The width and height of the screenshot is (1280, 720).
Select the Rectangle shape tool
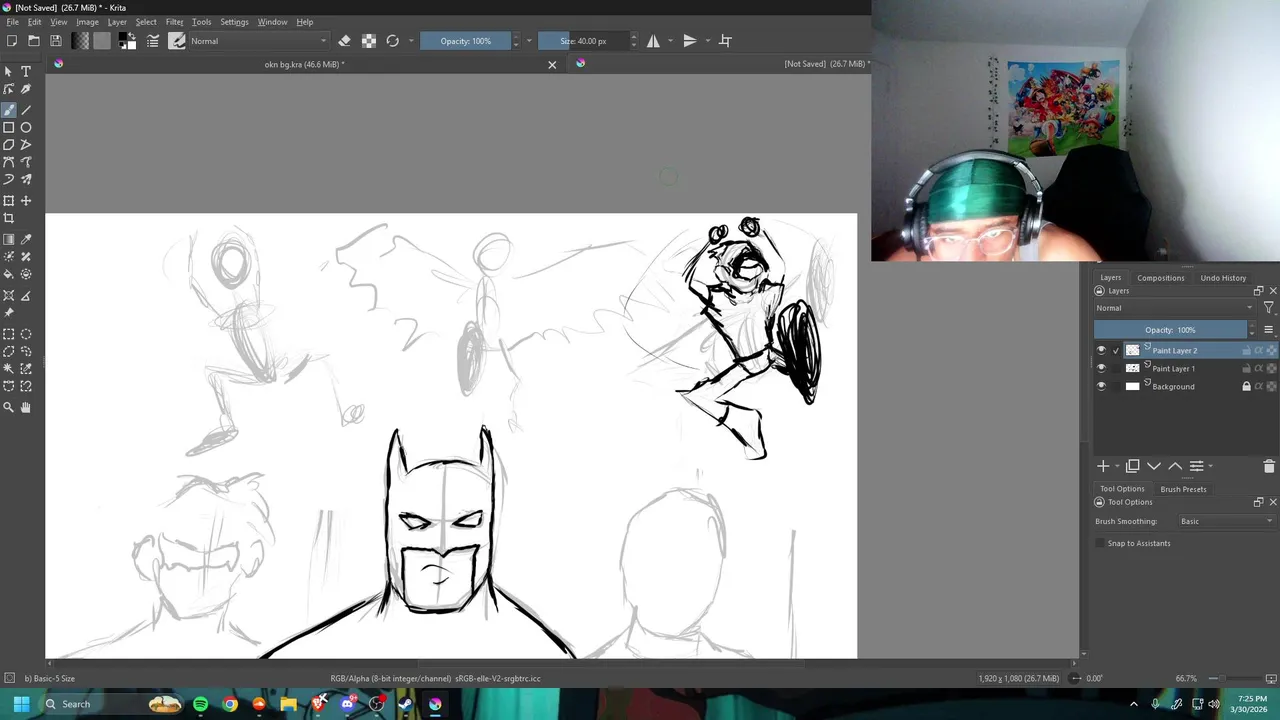click(9, 128)
